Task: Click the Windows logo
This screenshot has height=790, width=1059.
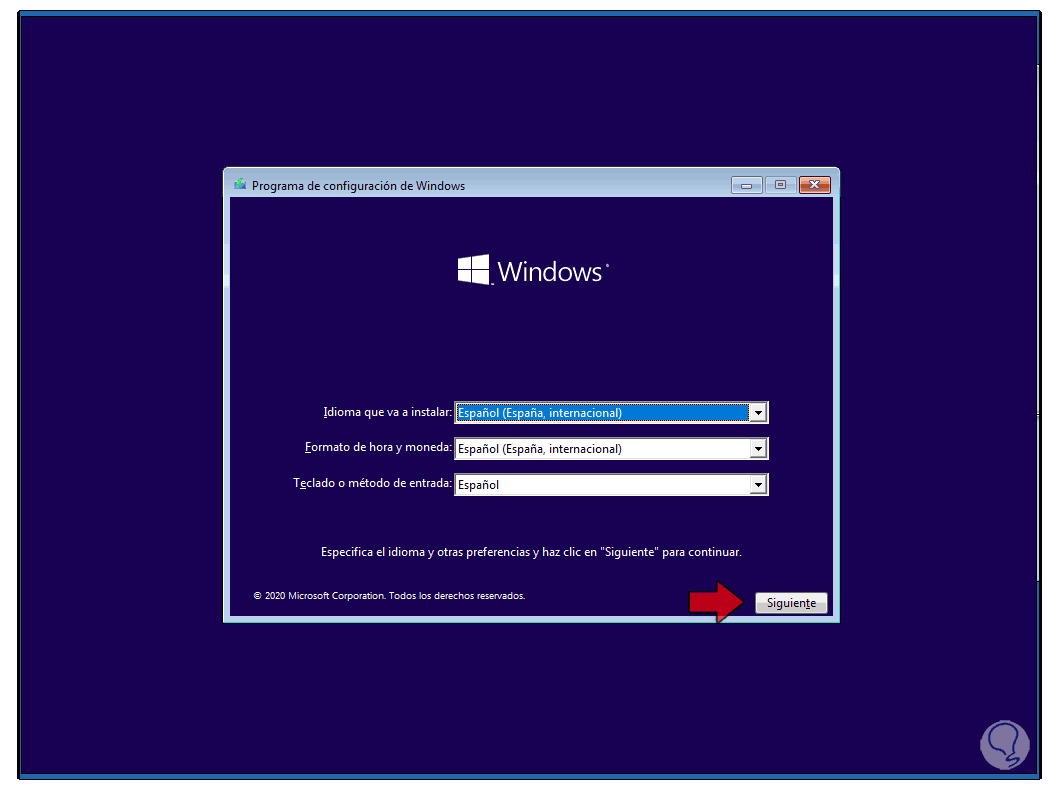Action: coord(533,271)
